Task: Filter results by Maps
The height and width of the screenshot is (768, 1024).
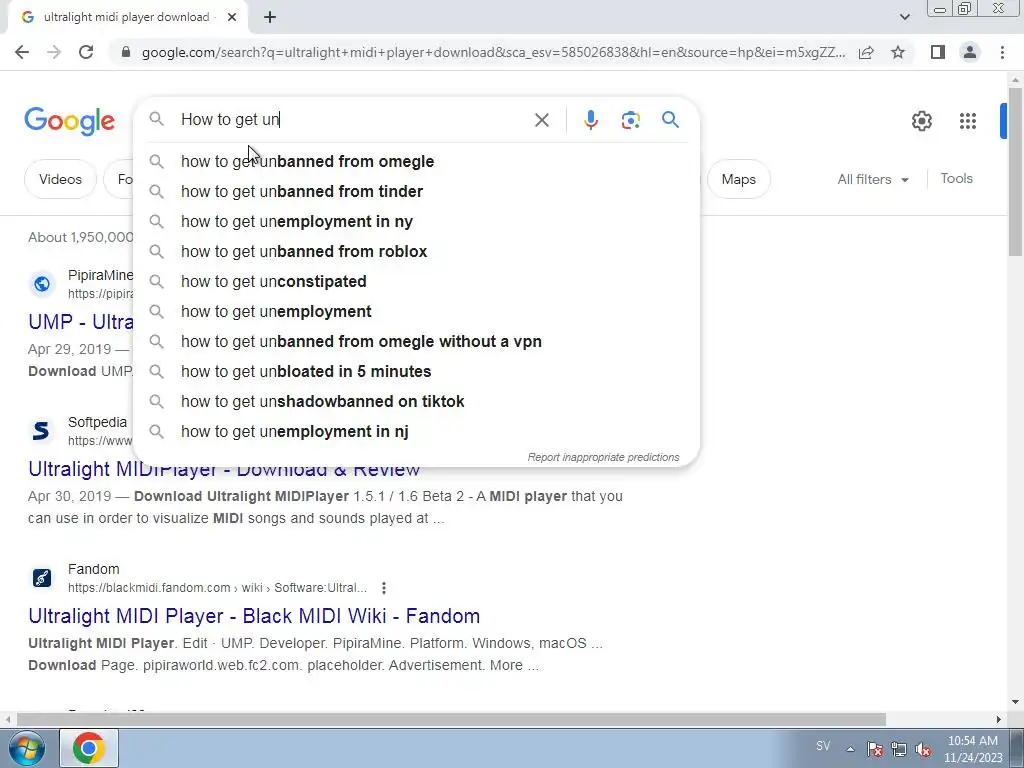Action: [739, 179]
